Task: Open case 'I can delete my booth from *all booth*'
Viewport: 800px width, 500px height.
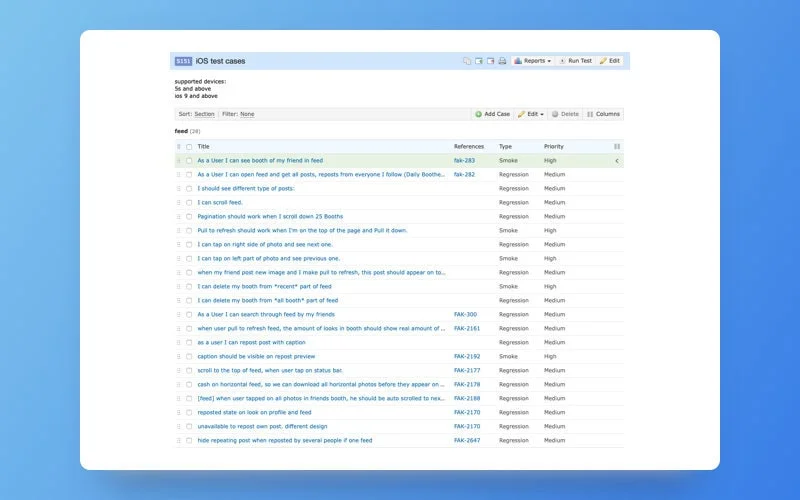Action: tap(268, 301)
